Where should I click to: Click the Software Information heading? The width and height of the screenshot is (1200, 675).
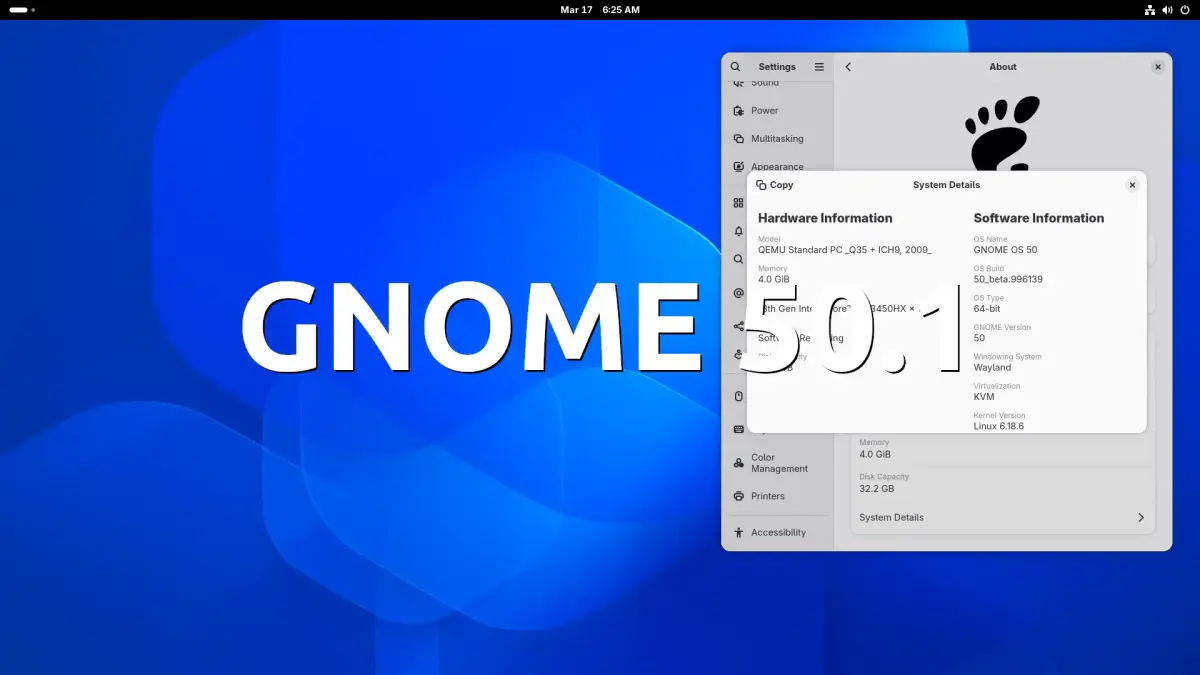click(1039, 218)
